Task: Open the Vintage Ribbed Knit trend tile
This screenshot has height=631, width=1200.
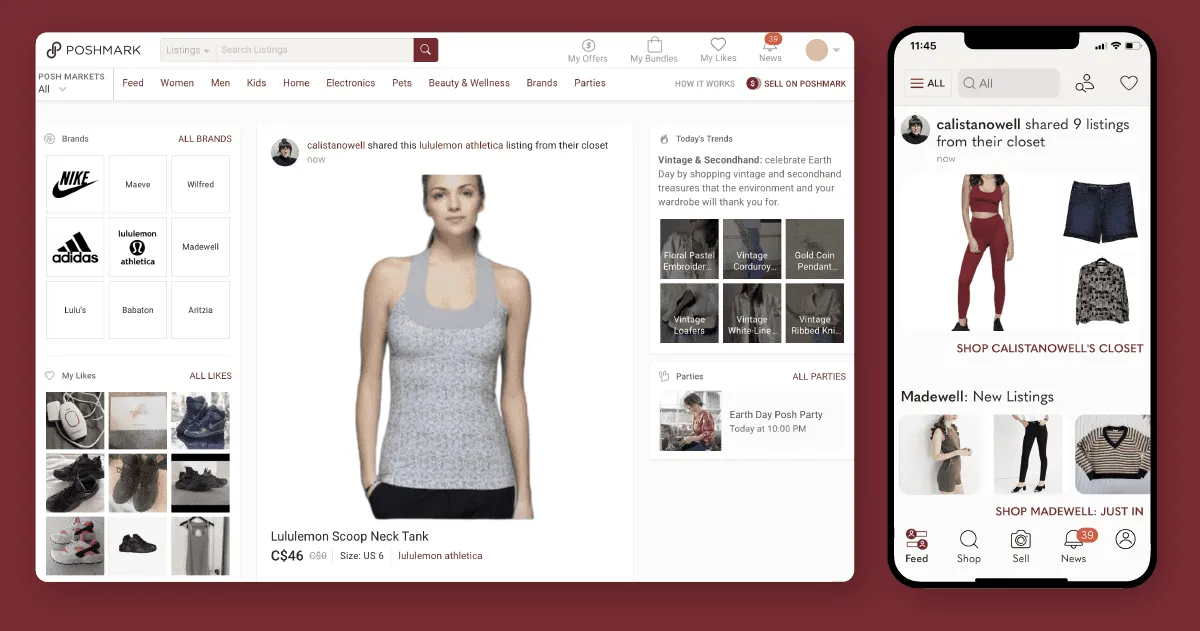Action: 815,313
